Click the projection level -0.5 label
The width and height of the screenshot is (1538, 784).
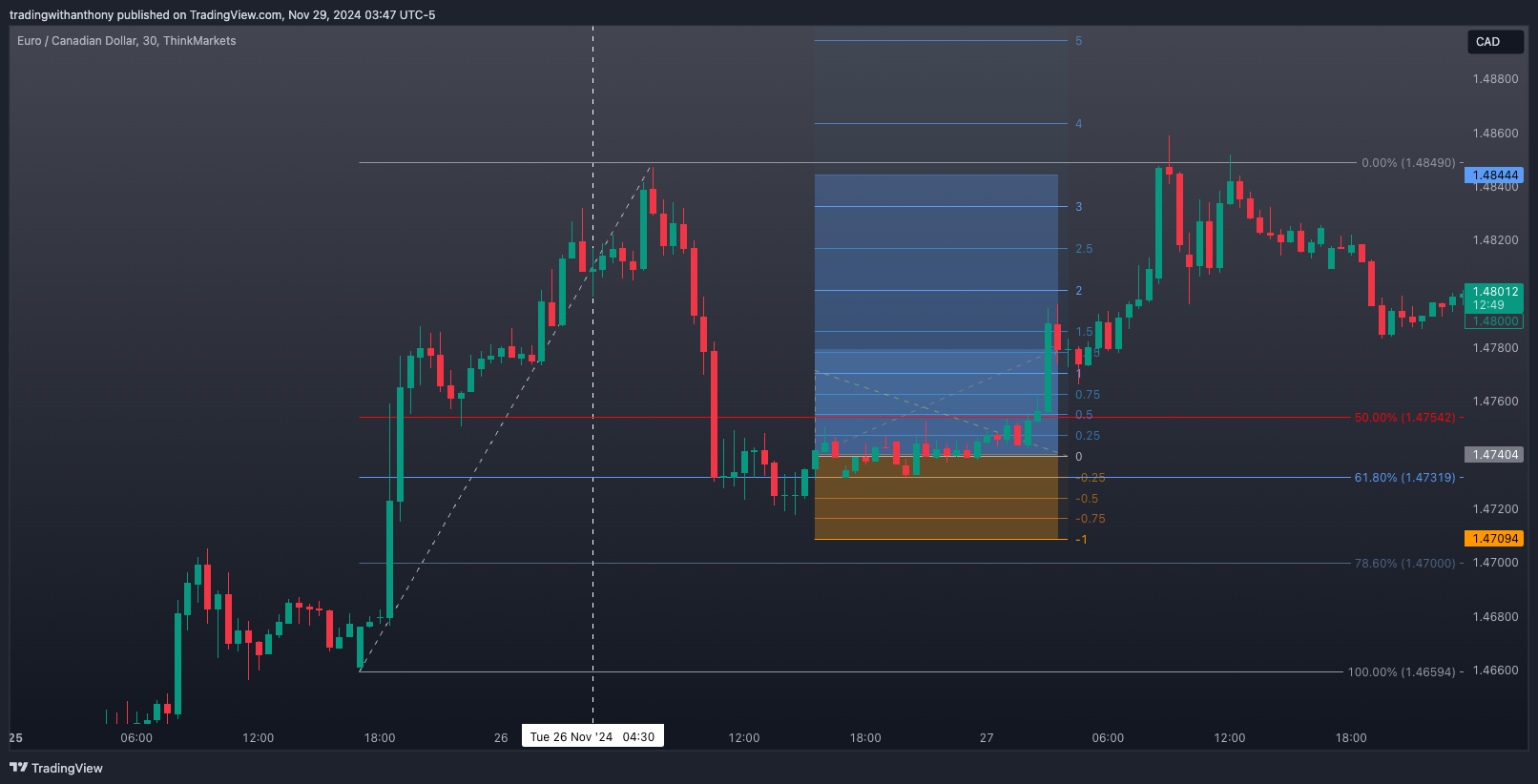click(1088, 499)
